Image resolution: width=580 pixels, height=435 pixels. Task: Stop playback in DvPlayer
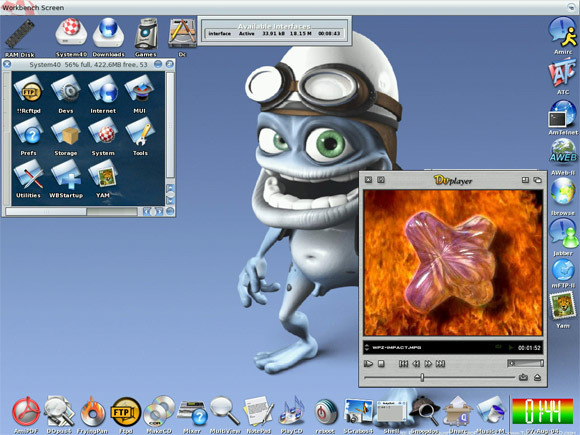pos(381,364)
